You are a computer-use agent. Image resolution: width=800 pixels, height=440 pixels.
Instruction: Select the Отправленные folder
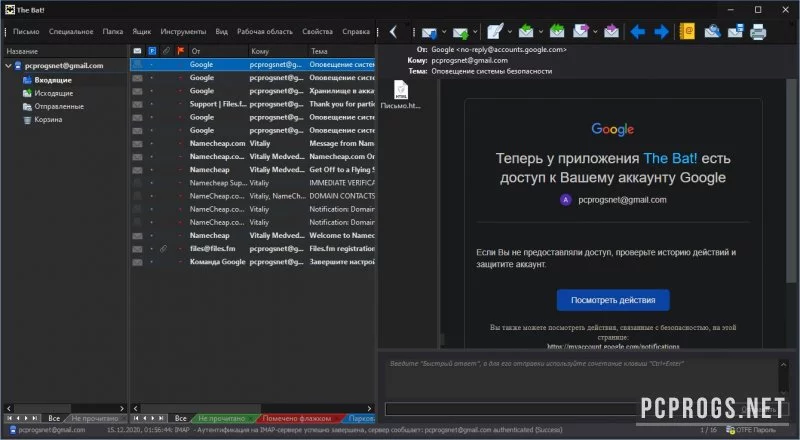(59, 107)
